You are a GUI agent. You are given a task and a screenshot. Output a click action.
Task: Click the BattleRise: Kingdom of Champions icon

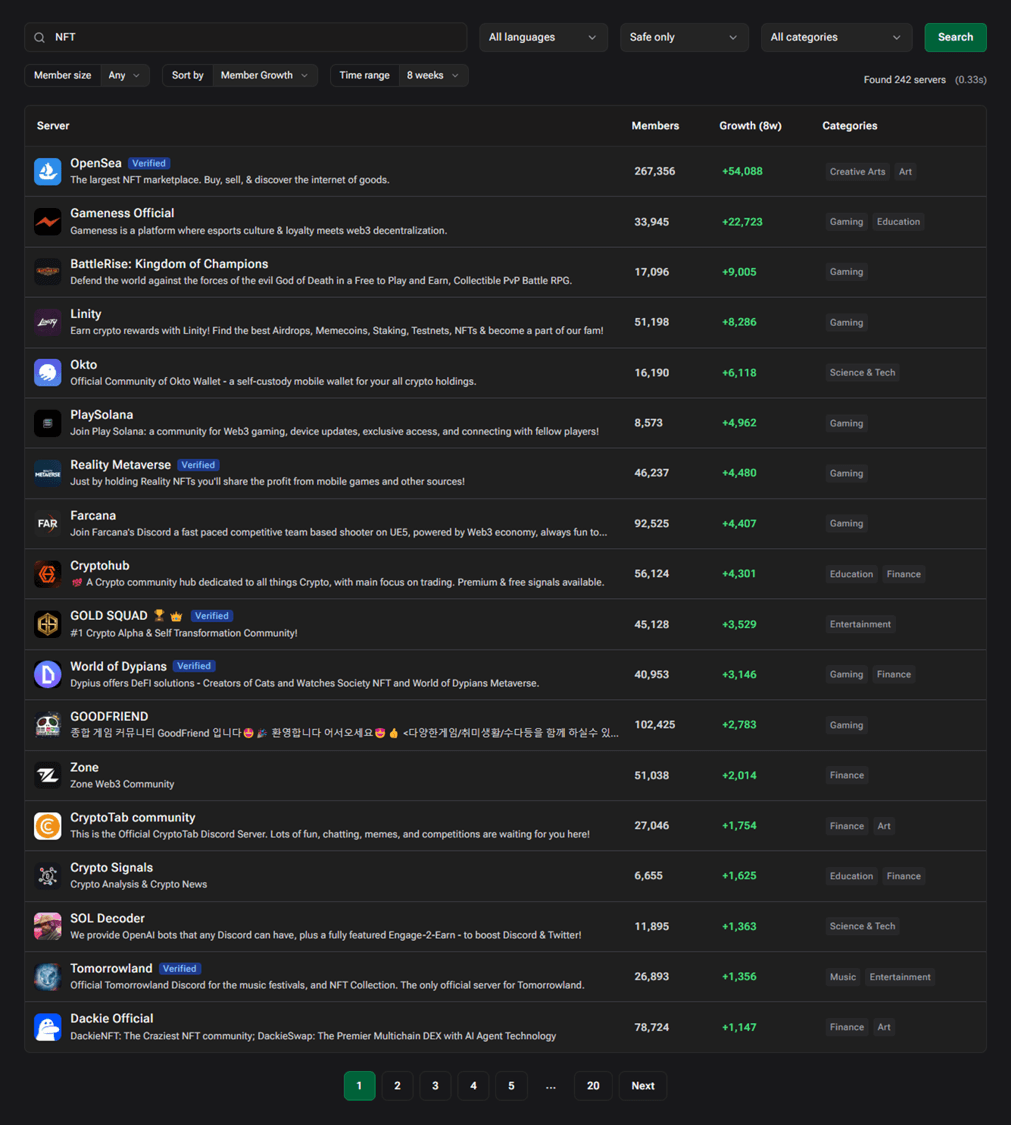46,271
